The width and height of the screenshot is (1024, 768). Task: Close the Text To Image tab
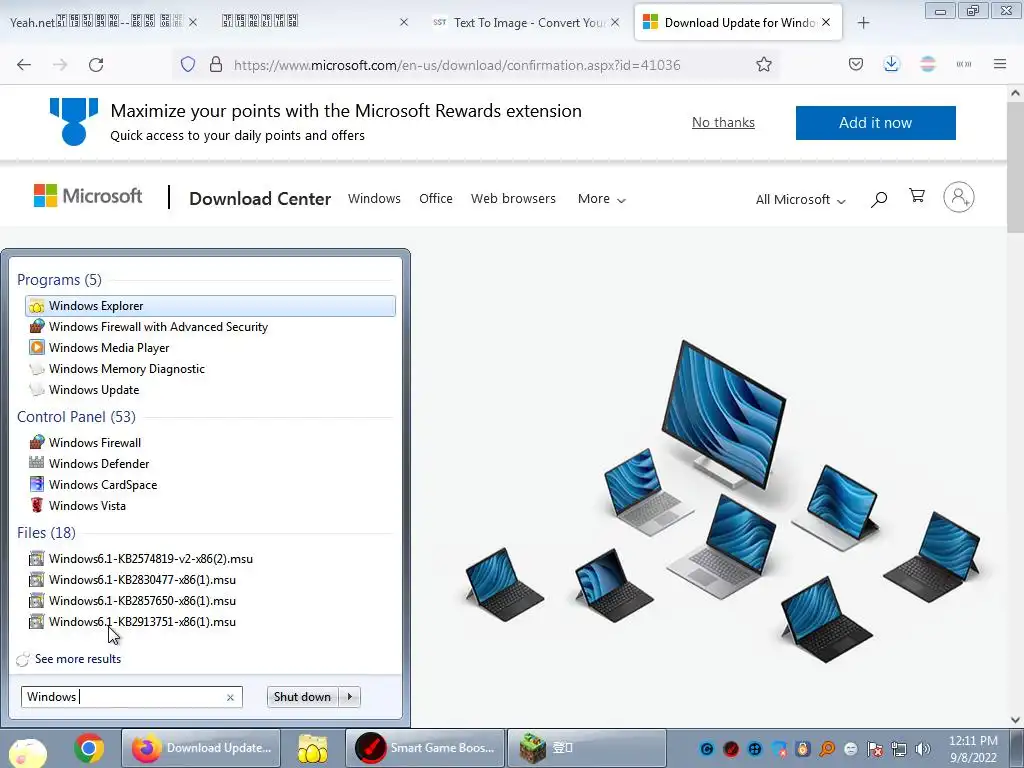[x=615, y=22]
